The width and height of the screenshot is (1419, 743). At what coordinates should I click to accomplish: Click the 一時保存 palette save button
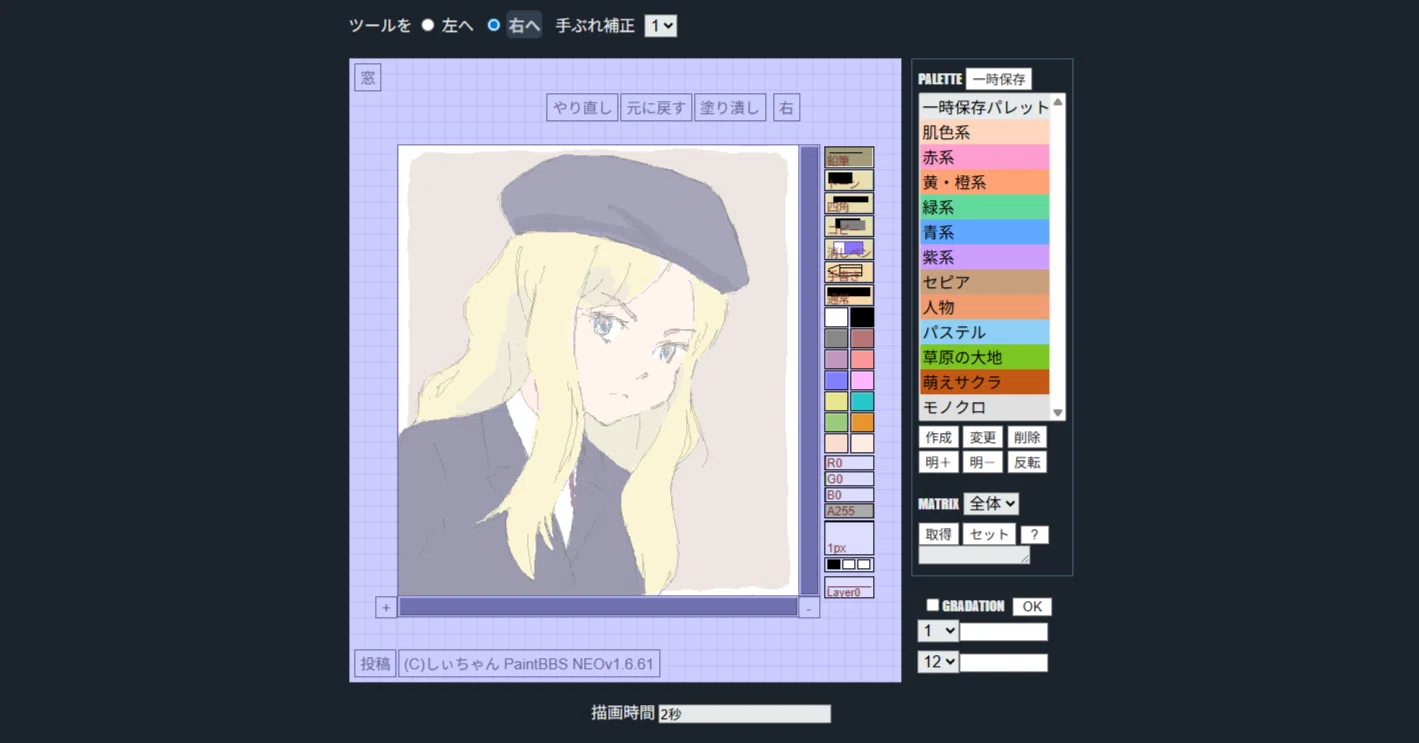[x=998, y=79]
